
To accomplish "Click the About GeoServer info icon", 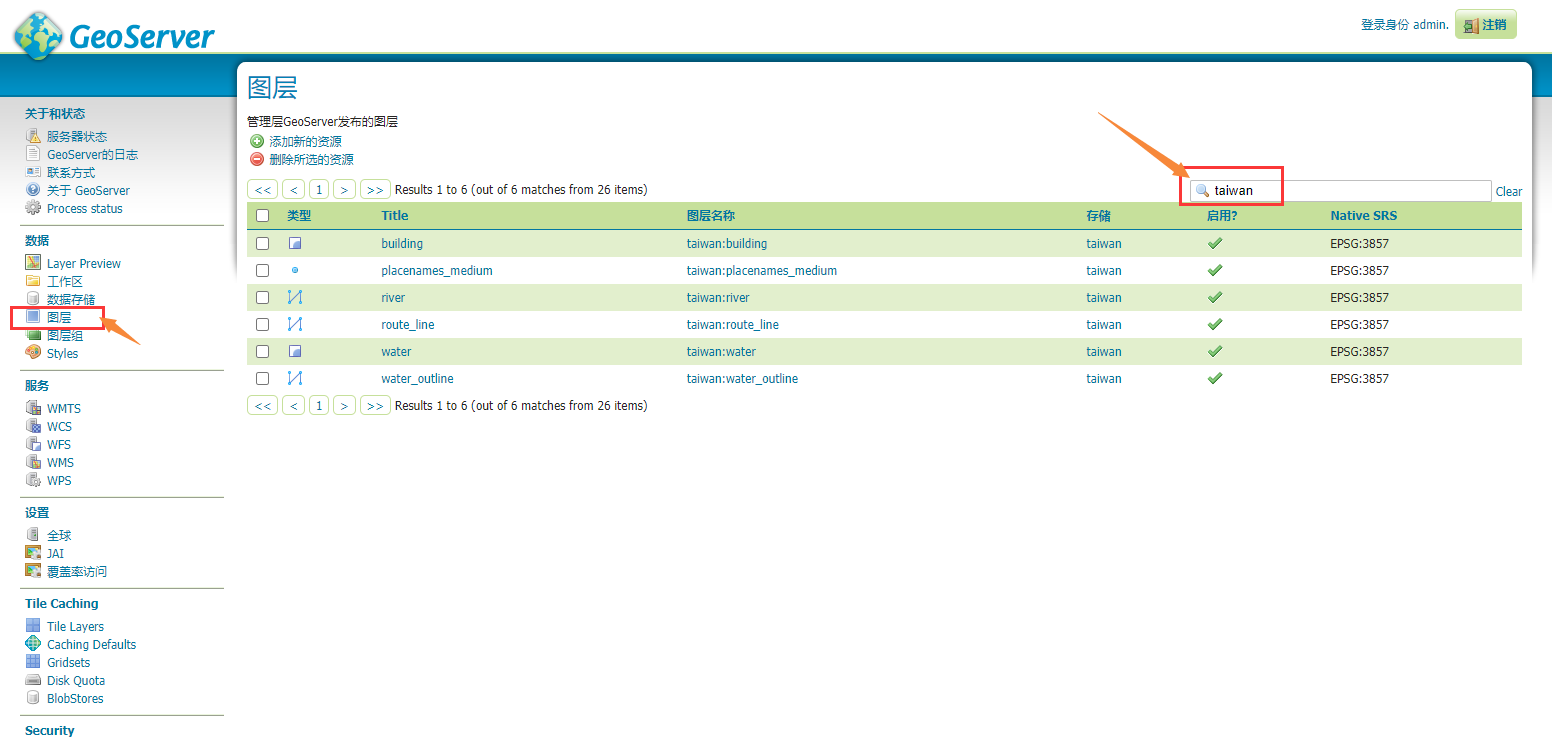I will [33, 190].
